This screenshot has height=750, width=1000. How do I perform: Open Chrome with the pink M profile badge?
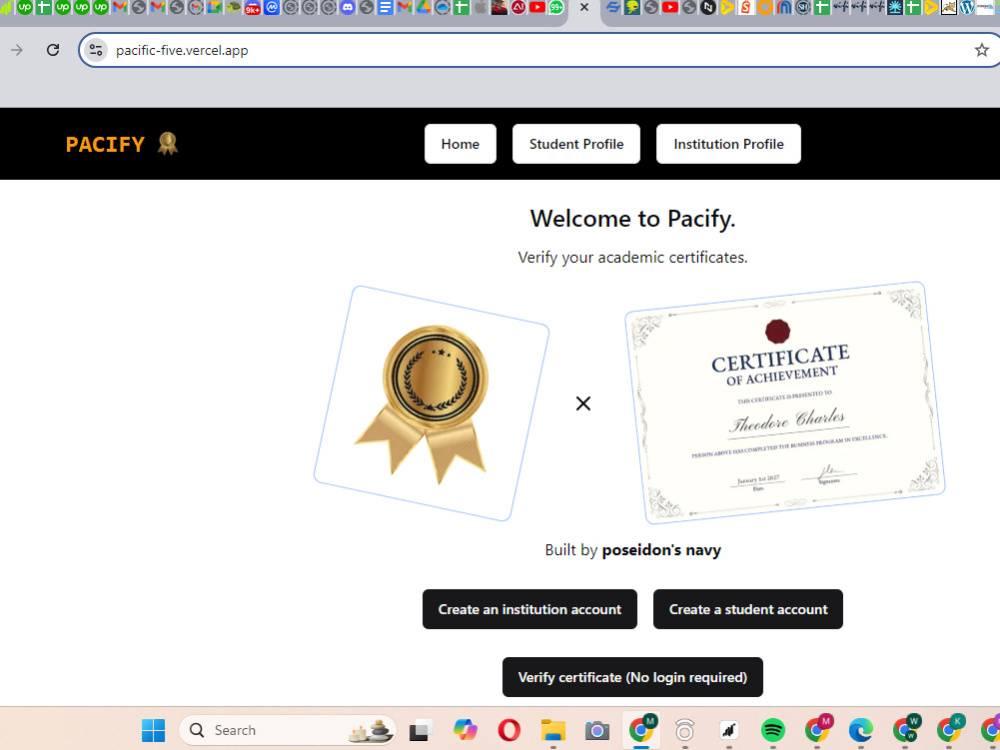(817, 729)
